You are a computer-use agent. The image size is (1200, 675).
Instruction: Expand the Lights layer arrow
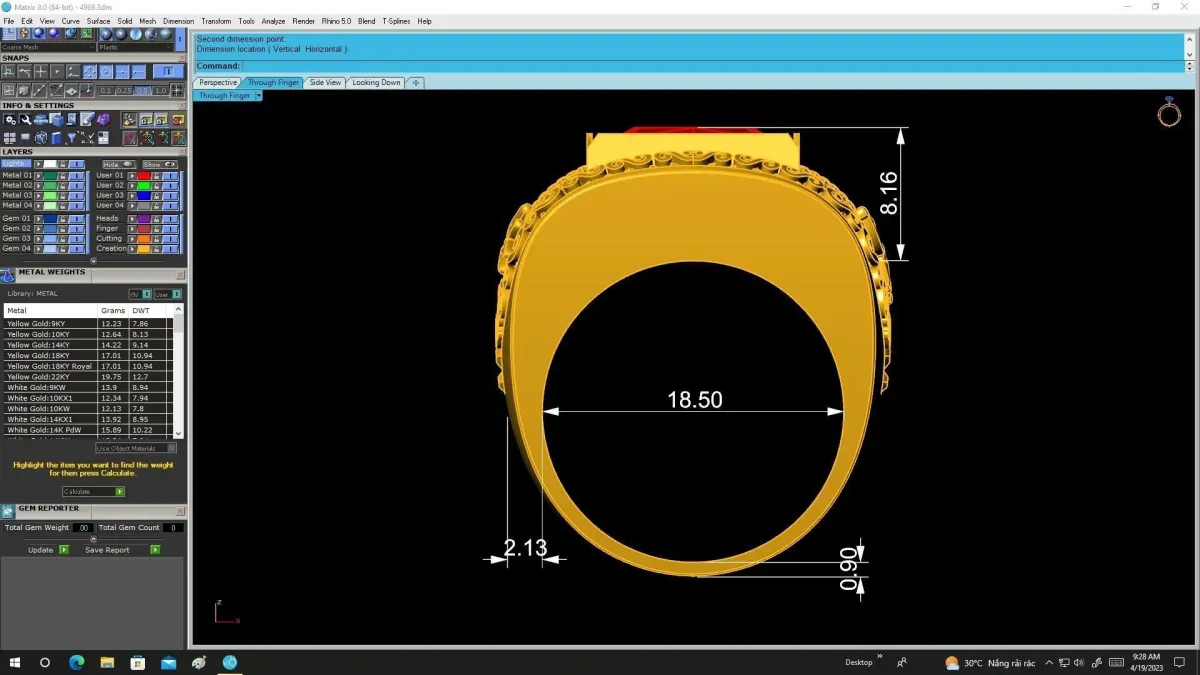(38, 164)
